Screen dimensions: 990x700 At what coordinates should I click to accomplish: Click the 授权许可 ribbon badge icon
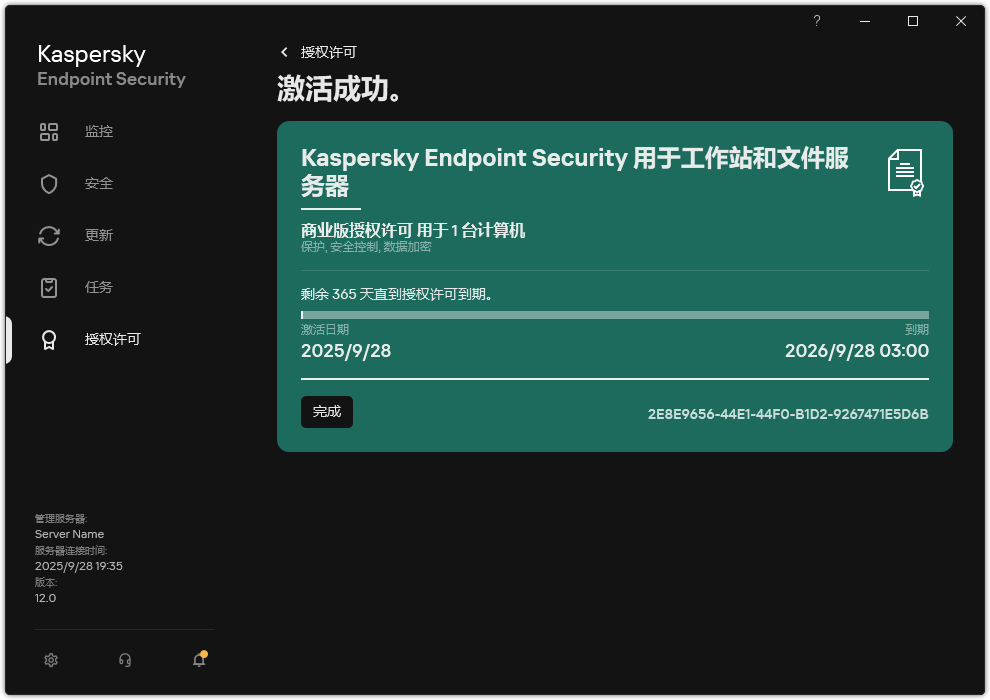pos(49,340)
